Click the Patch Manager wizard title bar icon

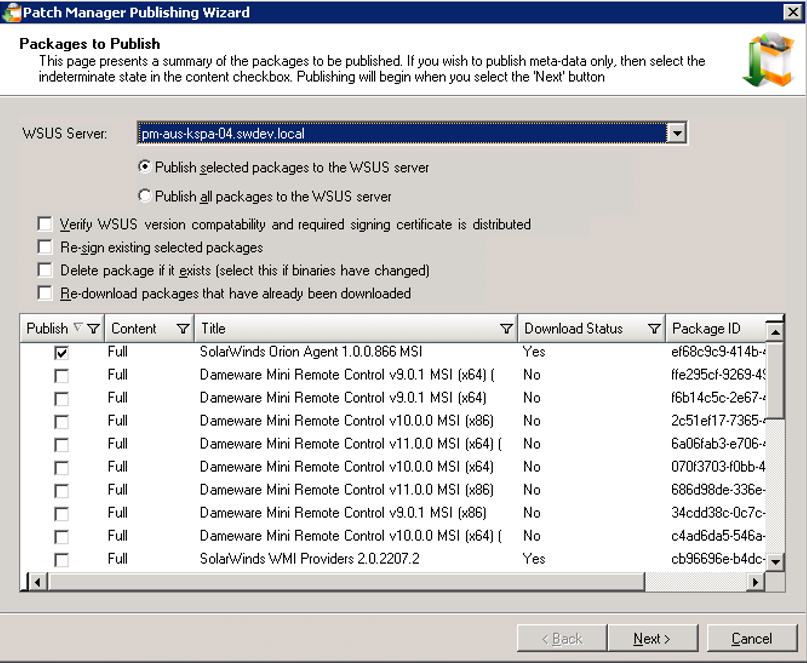pos(11,12)
